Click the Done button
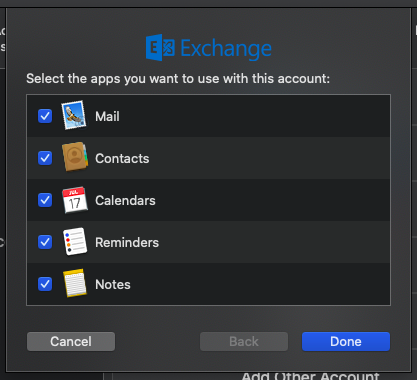Image resolution: width=417 pixels, height=380 pixels. [x=346, y=341]
